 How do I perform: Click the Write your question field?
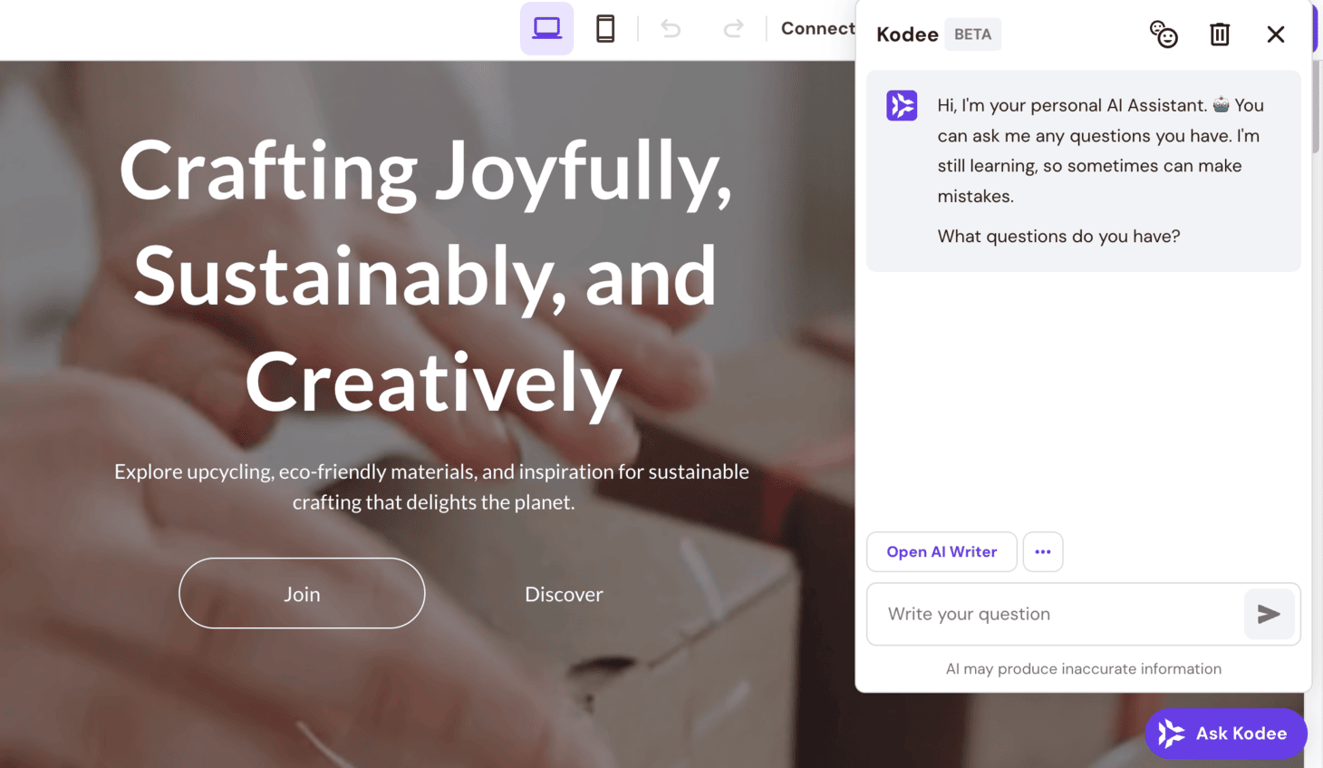1050,614
